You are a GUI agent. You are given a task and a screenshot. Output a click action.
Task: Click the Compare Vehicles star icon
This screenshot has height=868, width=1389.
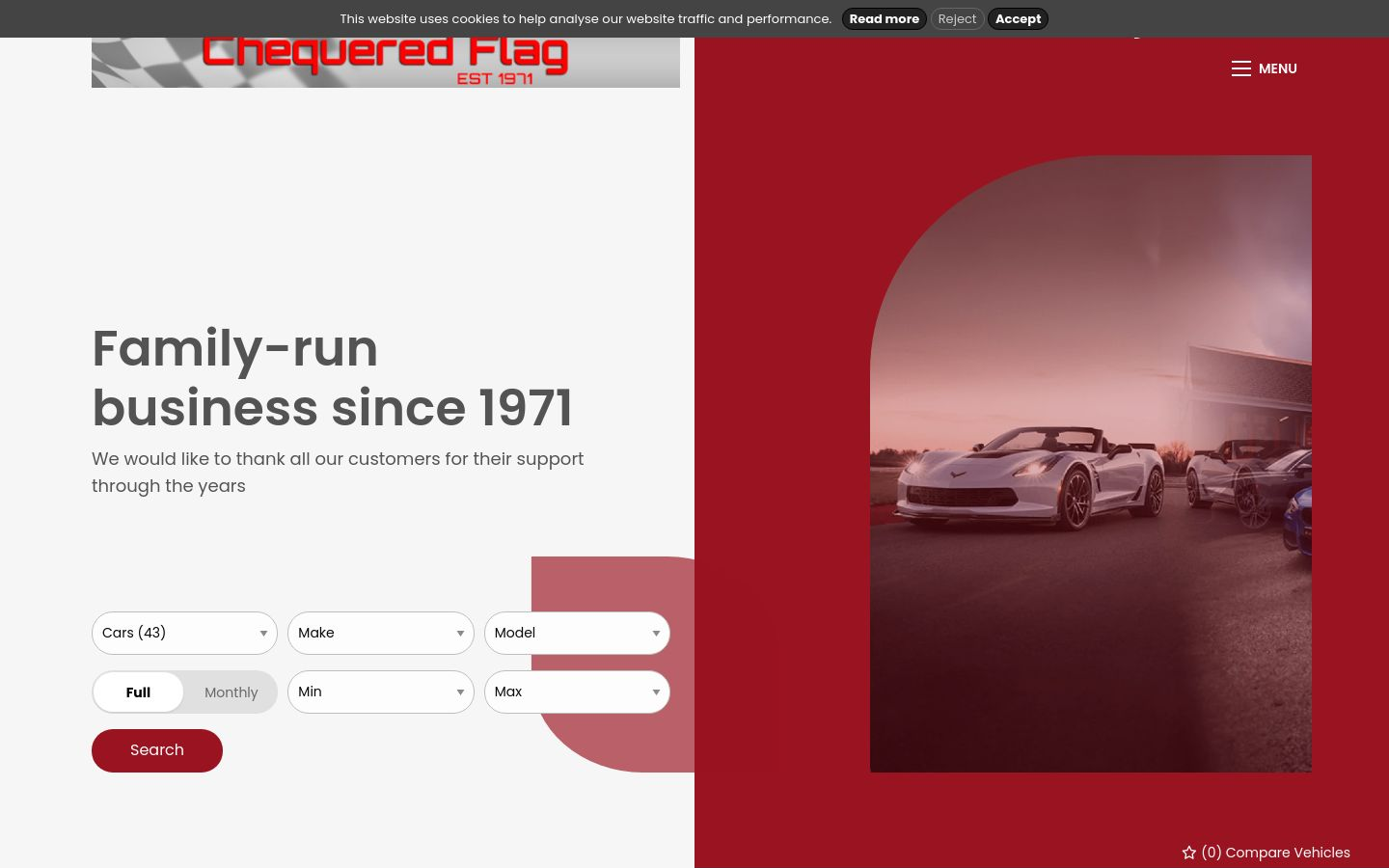(x=1189, y=853)
